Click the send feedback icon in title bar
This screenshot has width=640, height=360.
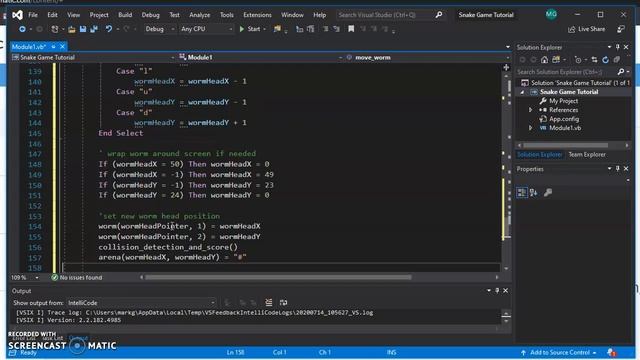[621, 29]
